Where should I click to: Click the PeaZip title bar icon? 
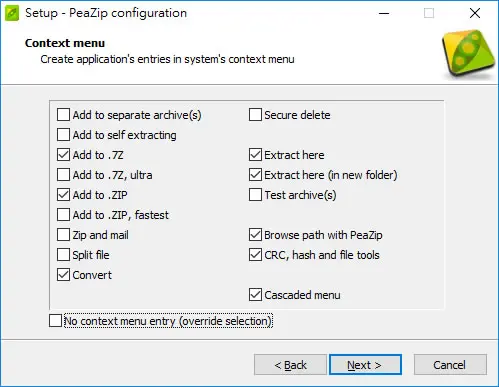pyautogui.click(x=12, y=13)
